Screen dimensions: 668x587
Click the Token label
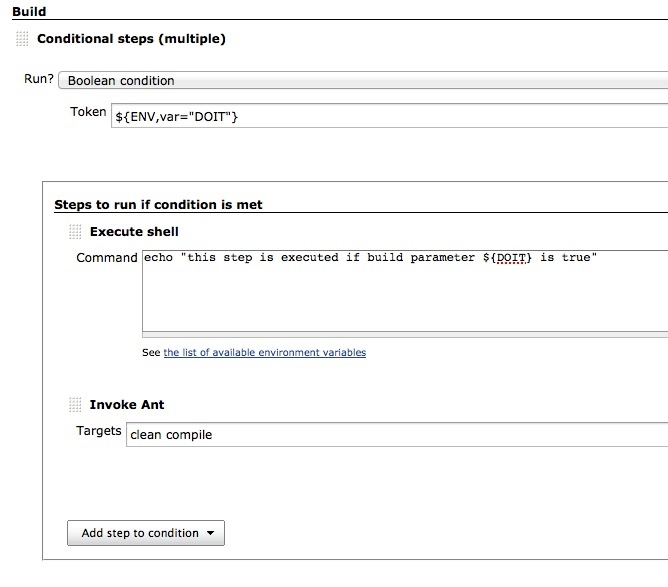tap(88, 112)
